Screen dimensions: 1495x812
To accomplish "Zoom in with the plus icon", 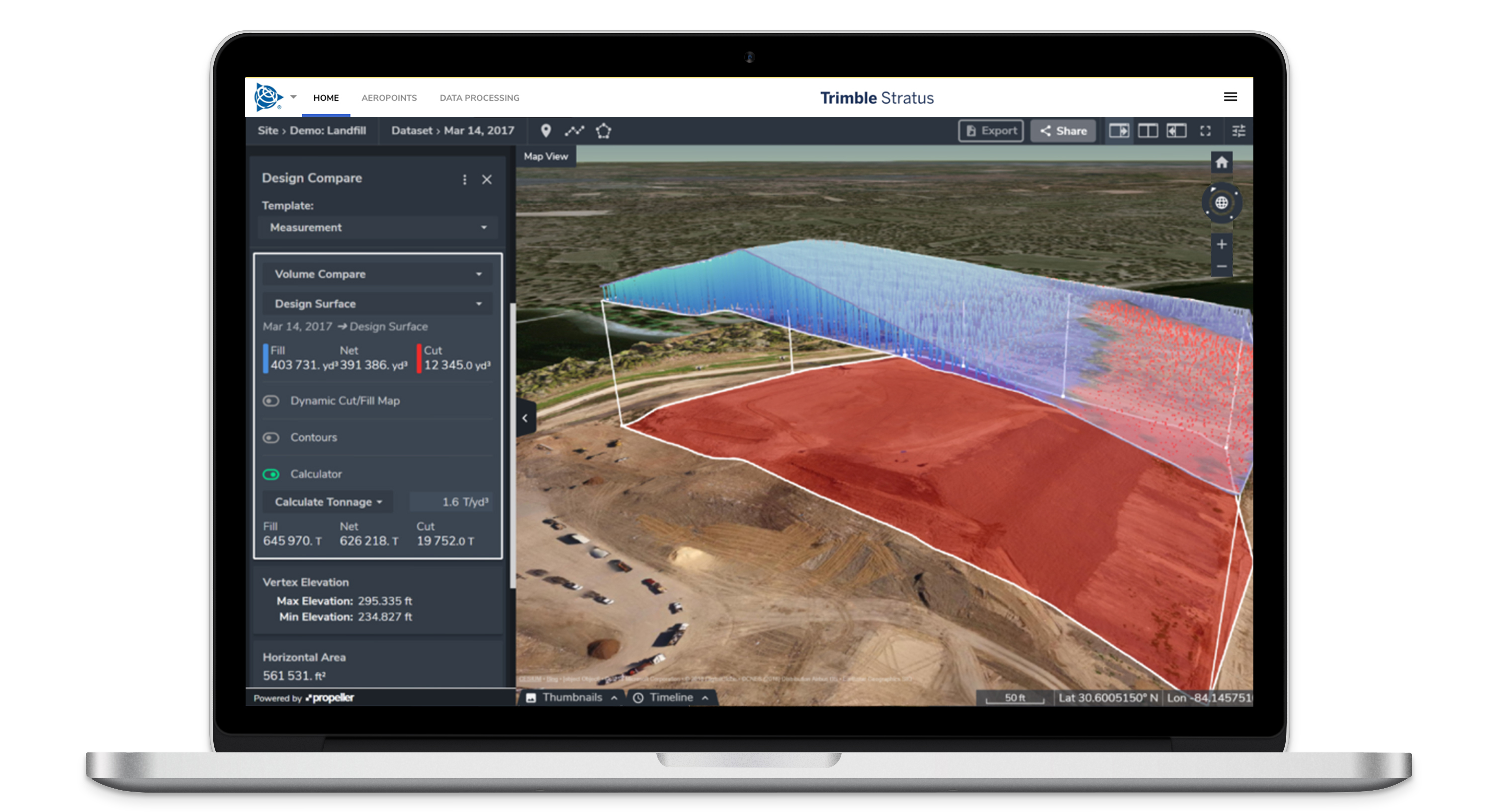I will pyautogui.click(x=1221, y=244).
